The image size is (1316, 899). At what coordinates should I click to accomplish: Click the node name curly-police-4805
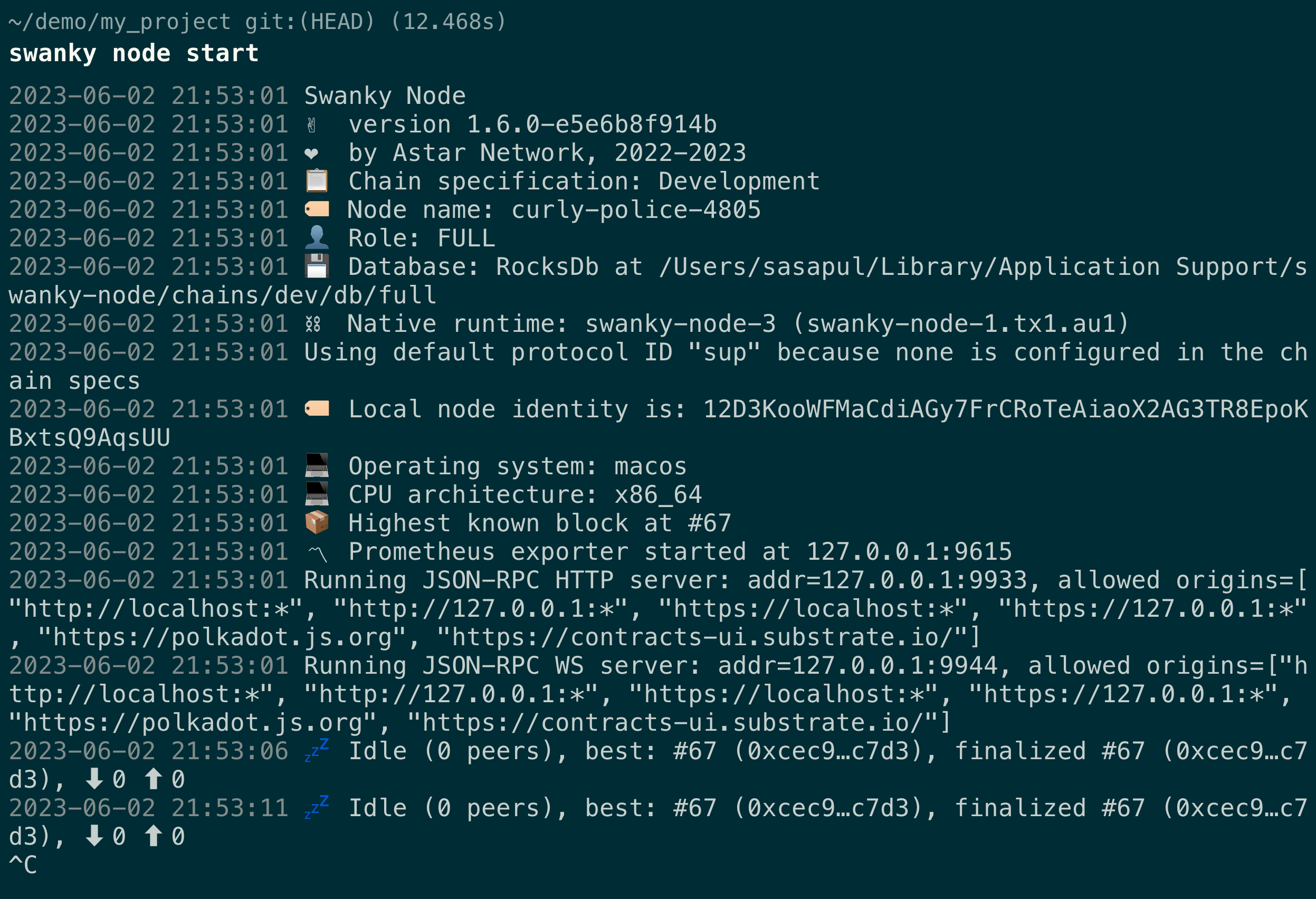tap(636, 209)
